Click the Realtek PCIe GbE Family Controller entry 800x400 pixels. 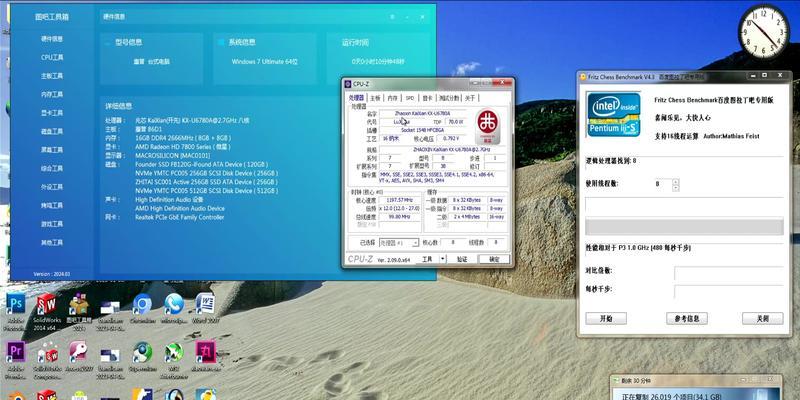180,217
